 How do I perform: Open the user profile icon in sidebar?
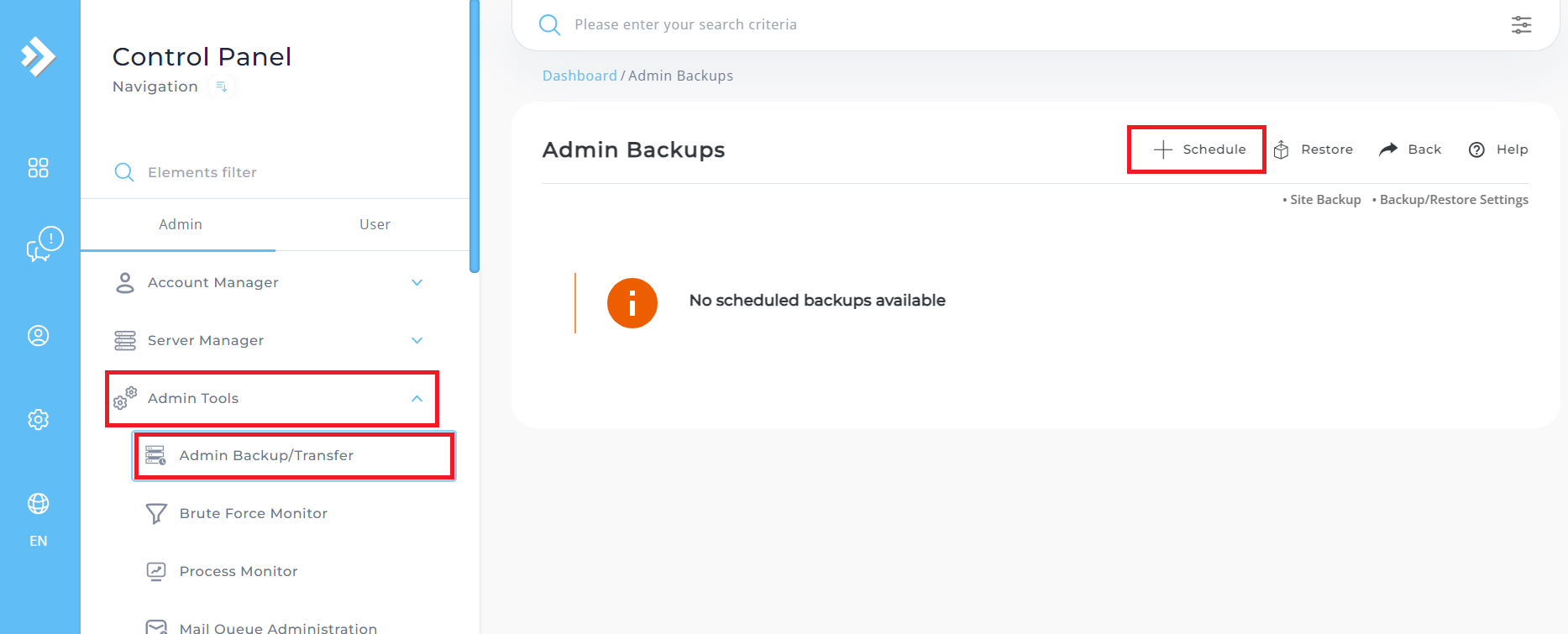(38, 336)
